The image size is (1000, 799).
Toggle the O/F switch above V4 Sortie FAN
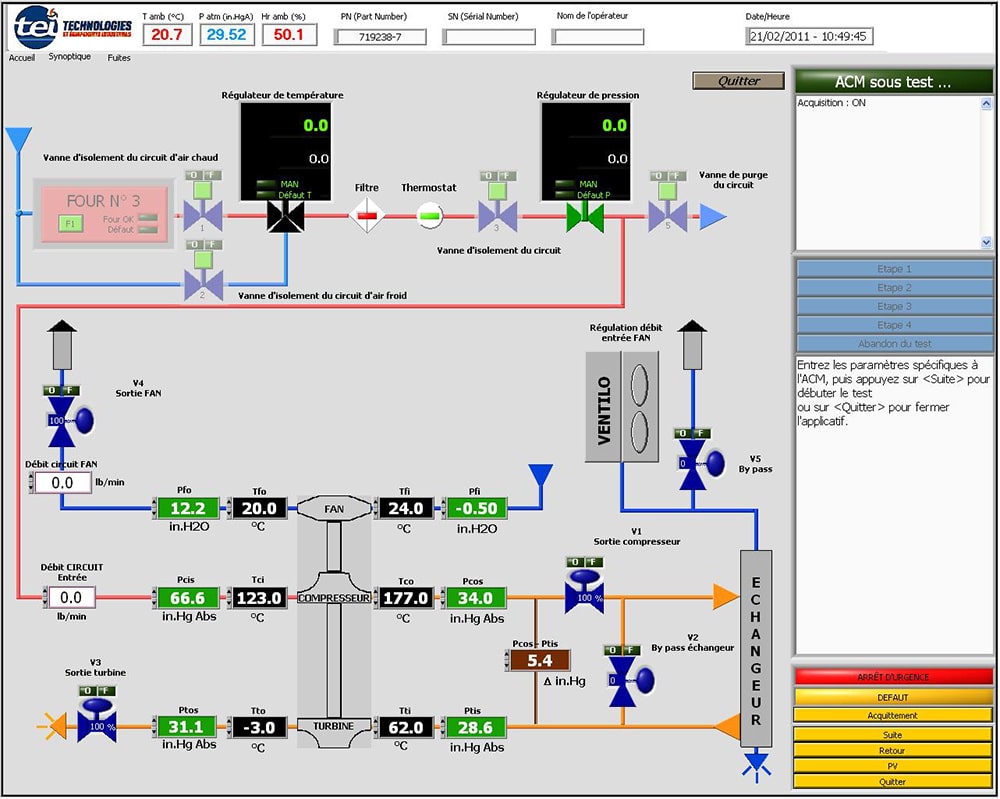click(x=61, y=390)
